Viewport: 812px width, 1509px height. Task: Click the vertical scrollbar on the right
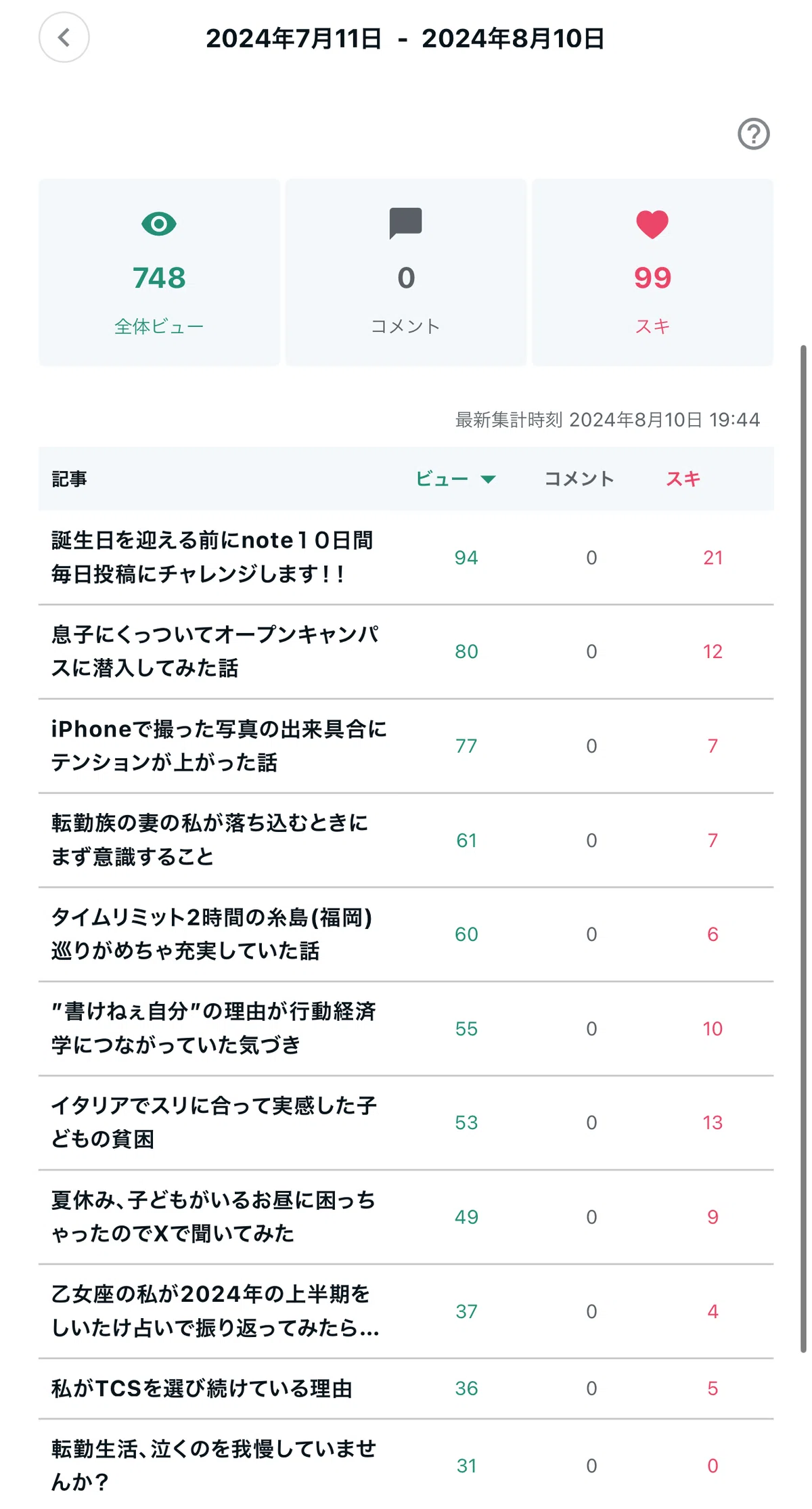coord(803,848)
